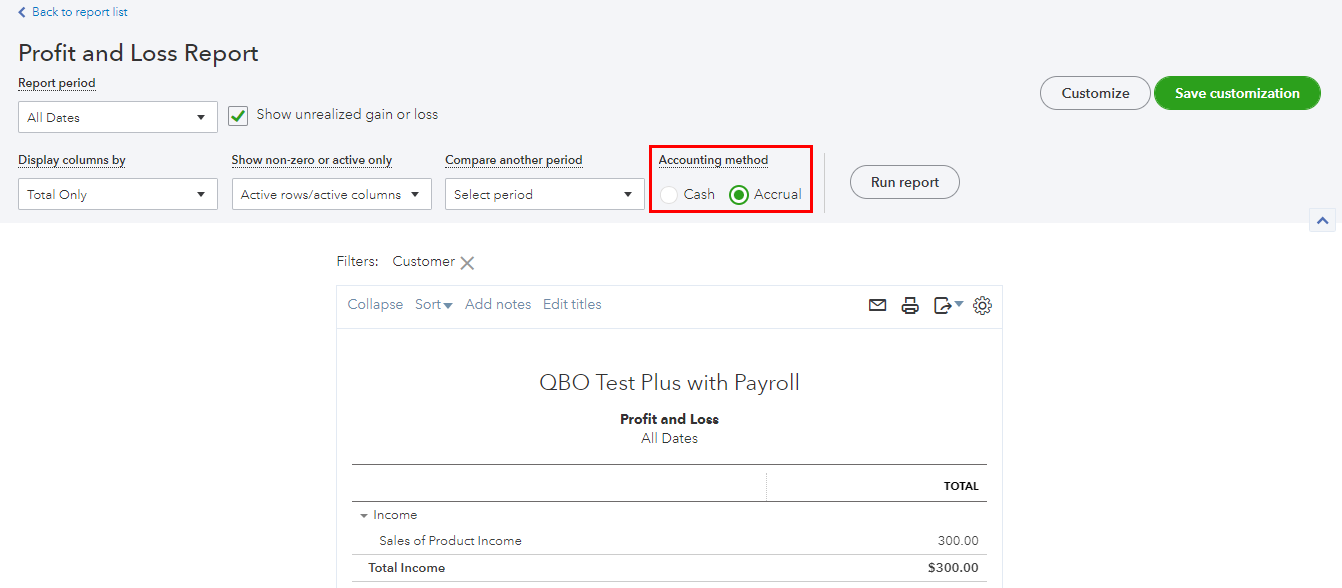
Task: Open the Sort menu
Action: 433,305
